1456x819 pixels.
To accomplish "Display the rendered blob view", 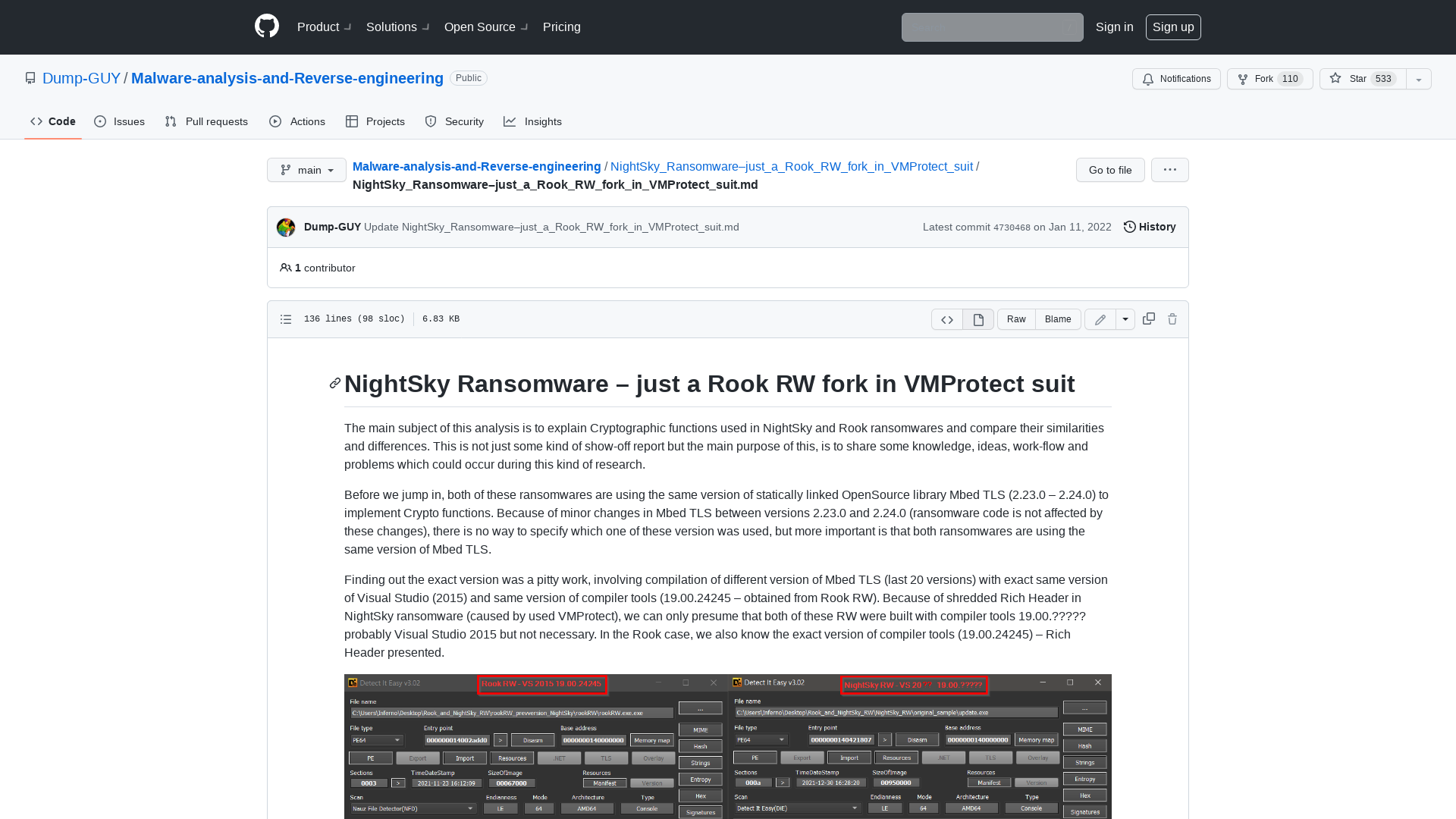I will (978, 319).
